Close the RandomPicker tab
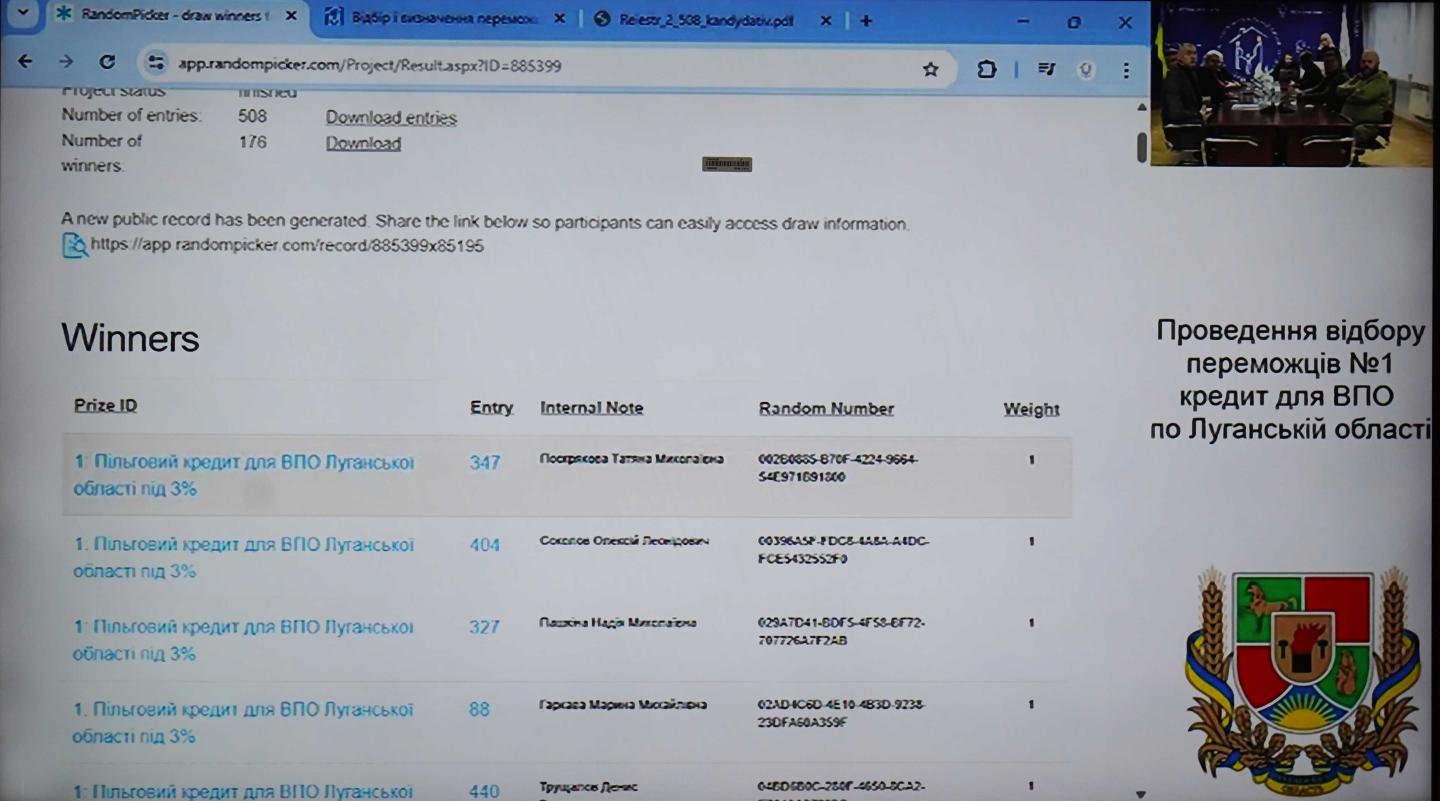This screenshot has width=1440, height=801. pyautogui.click(x=291, y=17)
